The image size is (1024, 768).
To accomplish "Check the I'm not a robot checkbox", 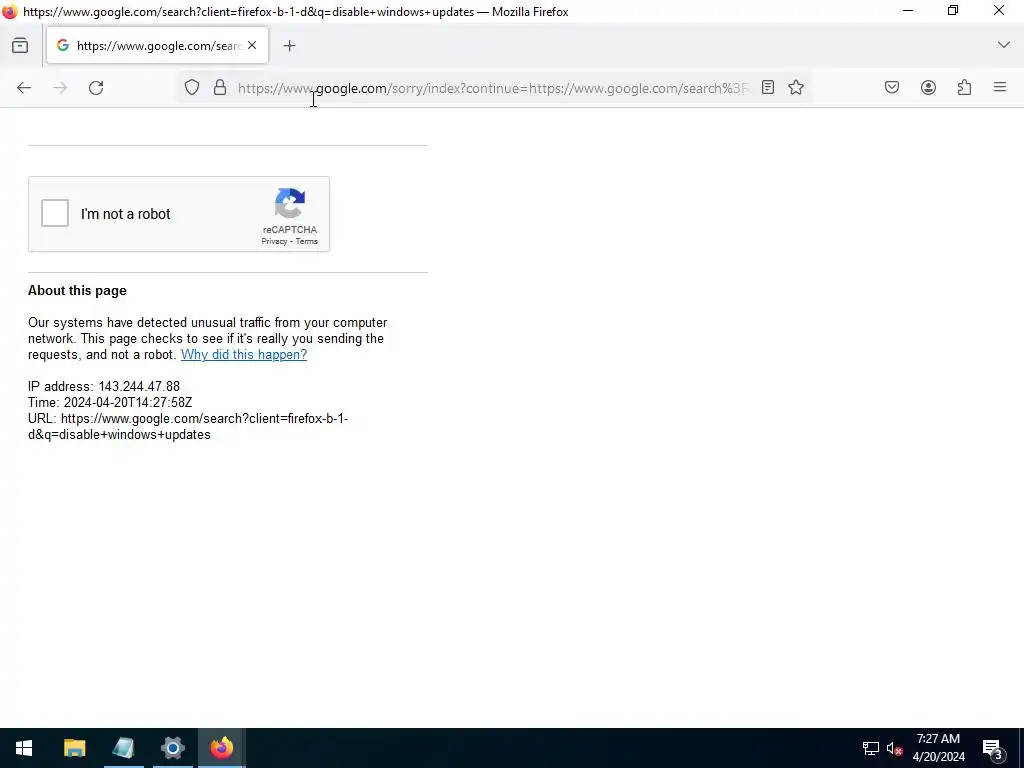I will click(x=55, y=214).
